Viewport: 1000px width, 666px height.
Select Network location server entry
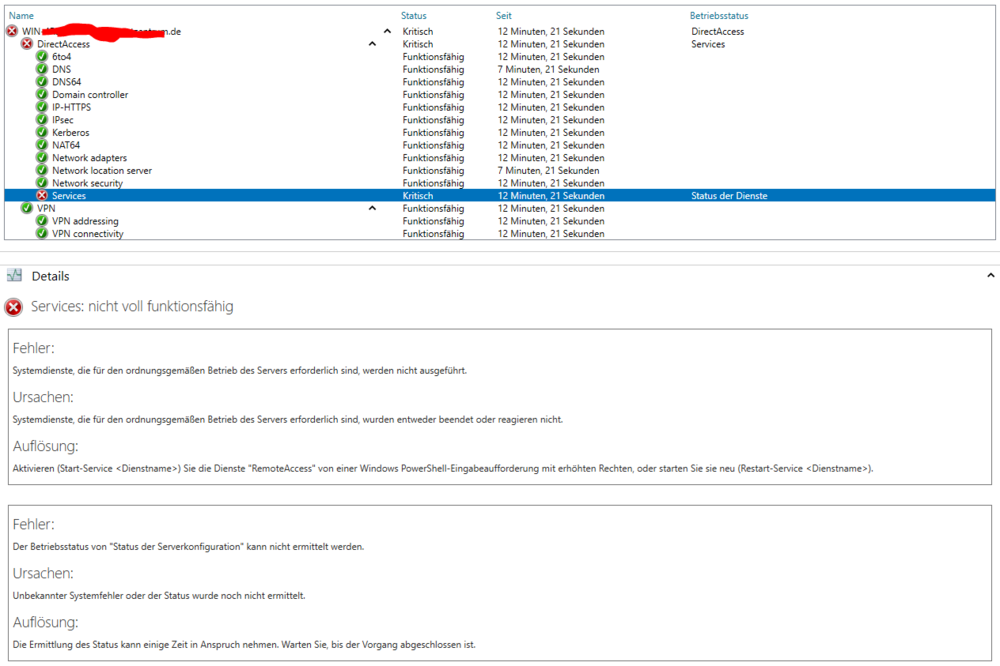pos(102,170)
